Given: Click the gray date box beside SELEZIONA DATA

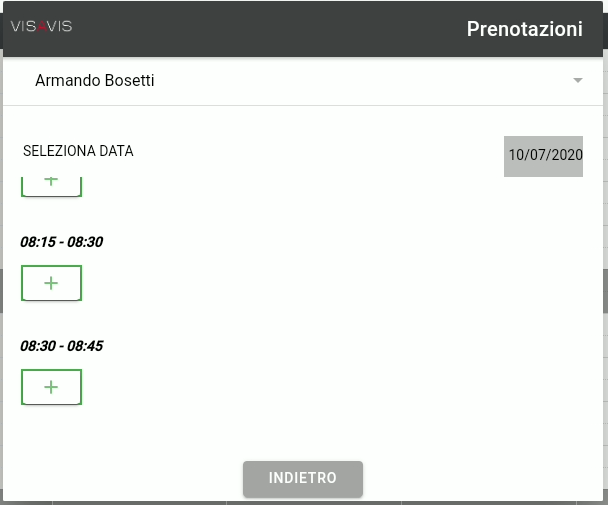Looking at the screenshot, I should [543, 156].
